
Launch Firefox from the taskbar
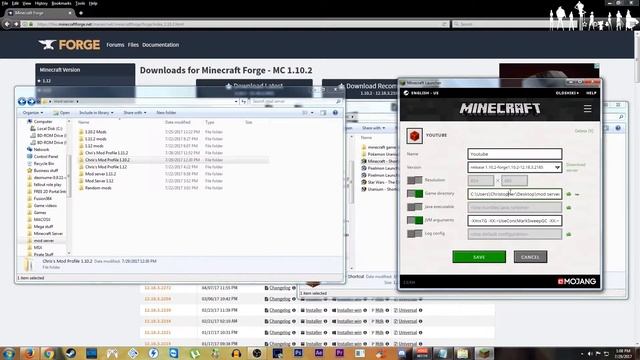coord(29,353)
